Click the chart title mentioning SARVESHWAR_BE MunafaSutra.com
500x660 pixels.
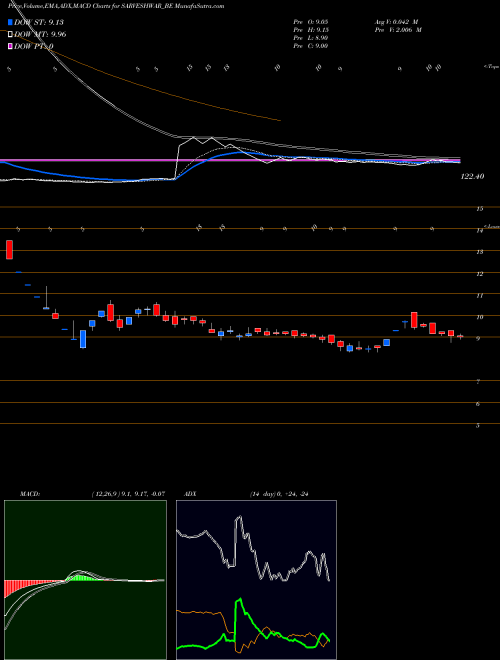[x=116, y=6]
